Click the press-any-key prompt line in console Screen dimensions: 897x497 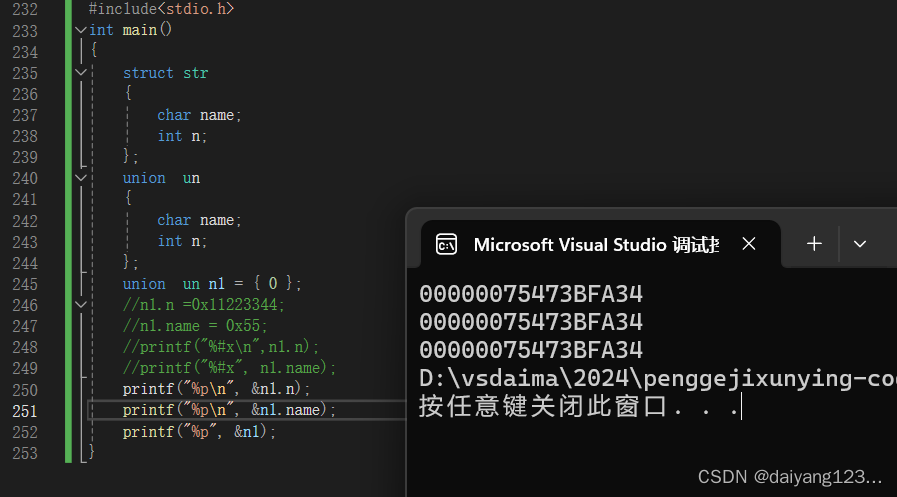tap(579, 407)
